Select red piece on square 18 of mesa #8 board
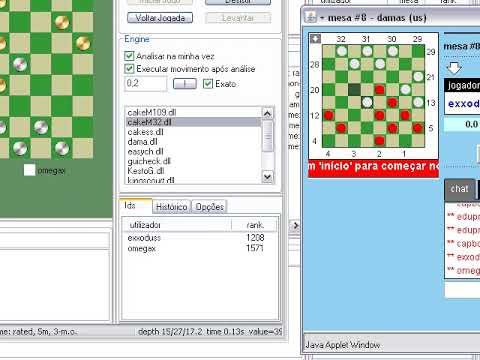 [380, 89]
